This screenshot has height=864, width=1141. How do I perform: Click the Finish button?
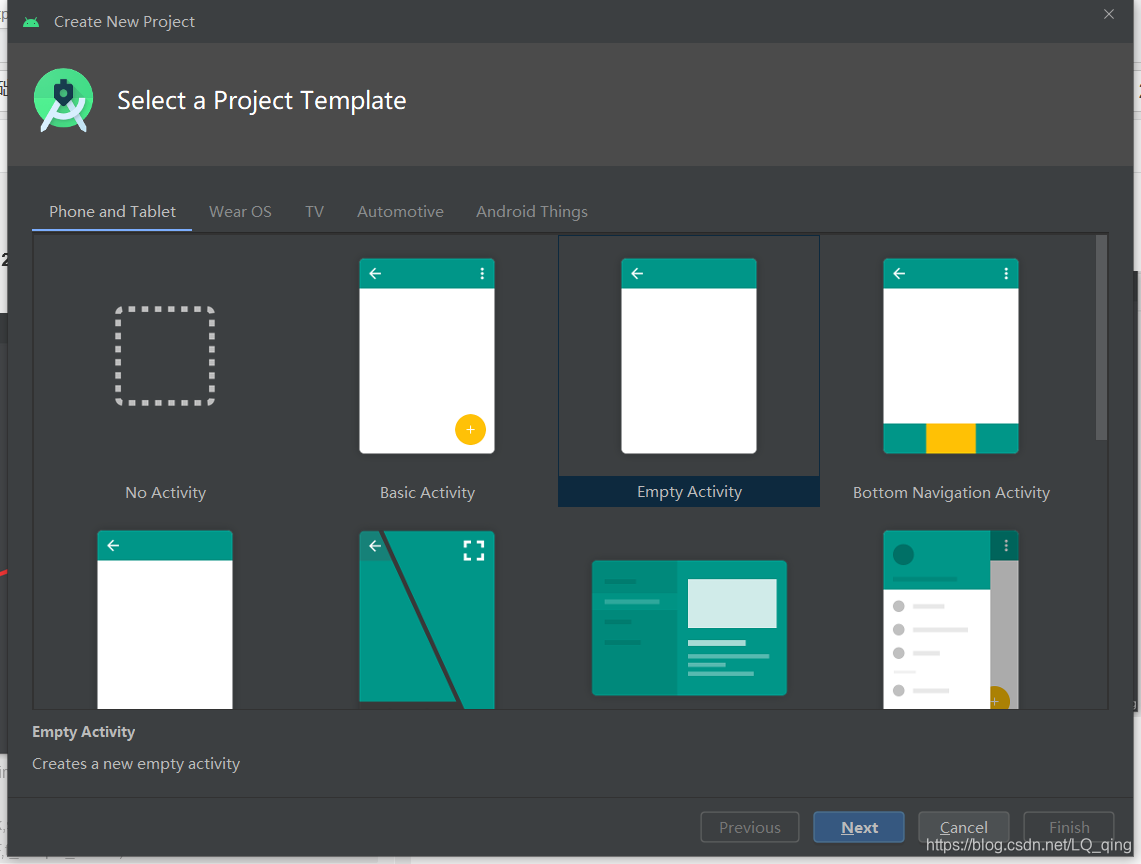pyautogui.click(x=1068, y=827)
